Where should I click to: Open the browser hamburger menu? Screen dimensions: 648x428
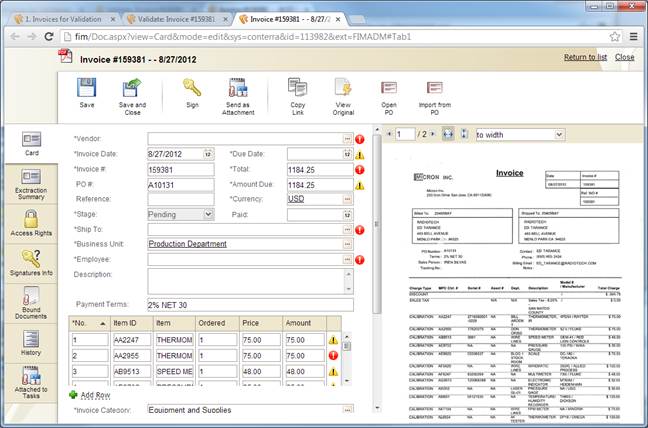click(634, 36)
